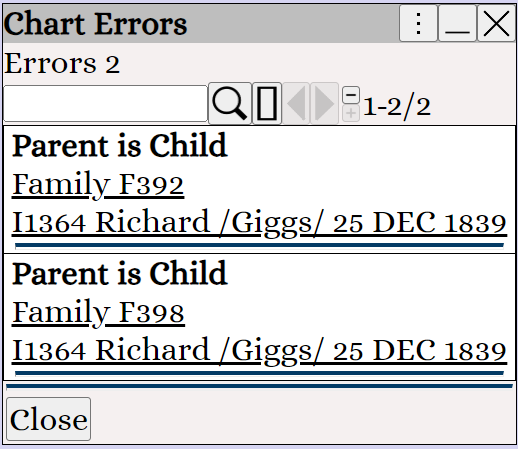Increase page size with plus button
The width and height of the screenshot is (518, 449).
coord(351,114)
